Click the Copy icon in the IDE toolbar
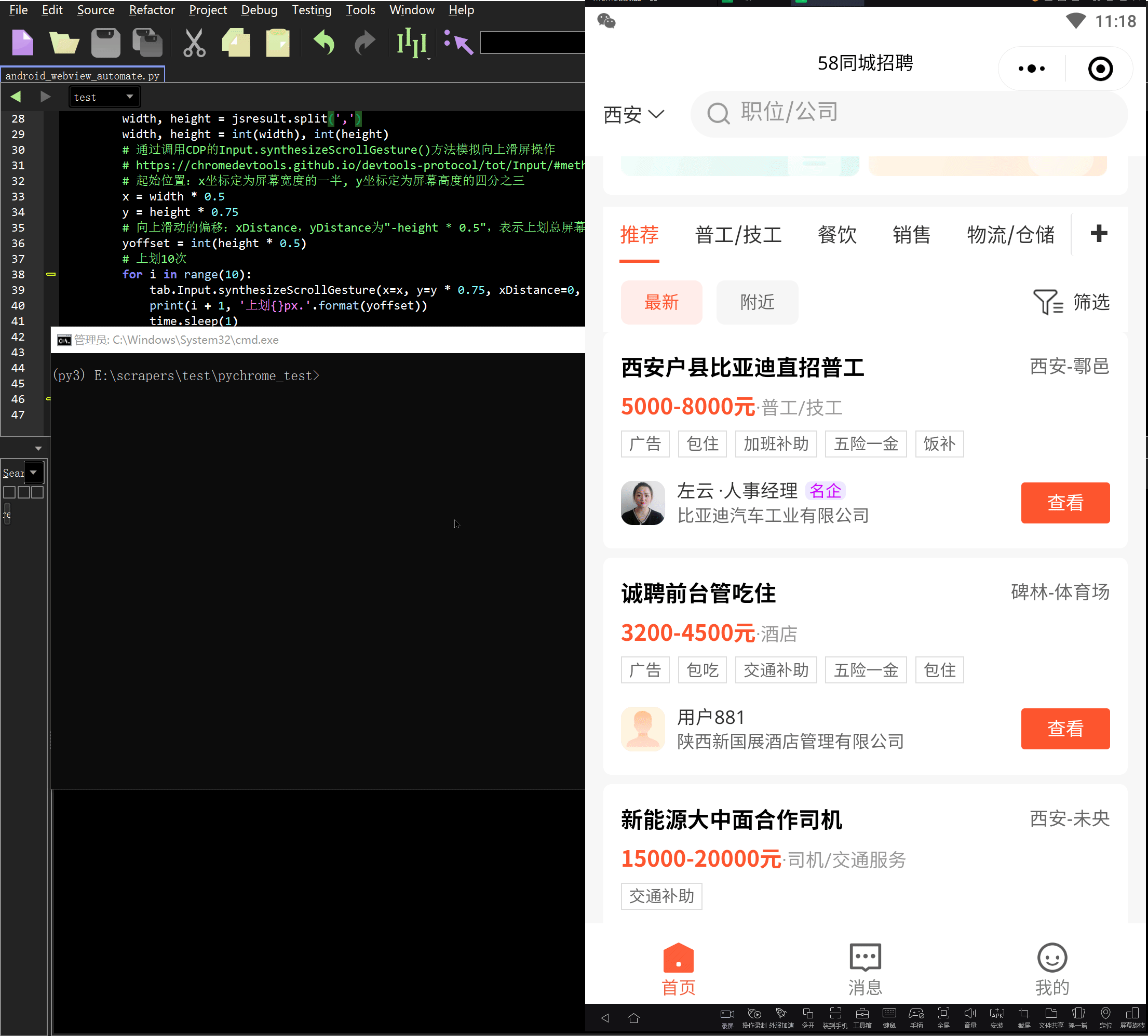The image size is (1148, 1036). [x=236, y=43]
